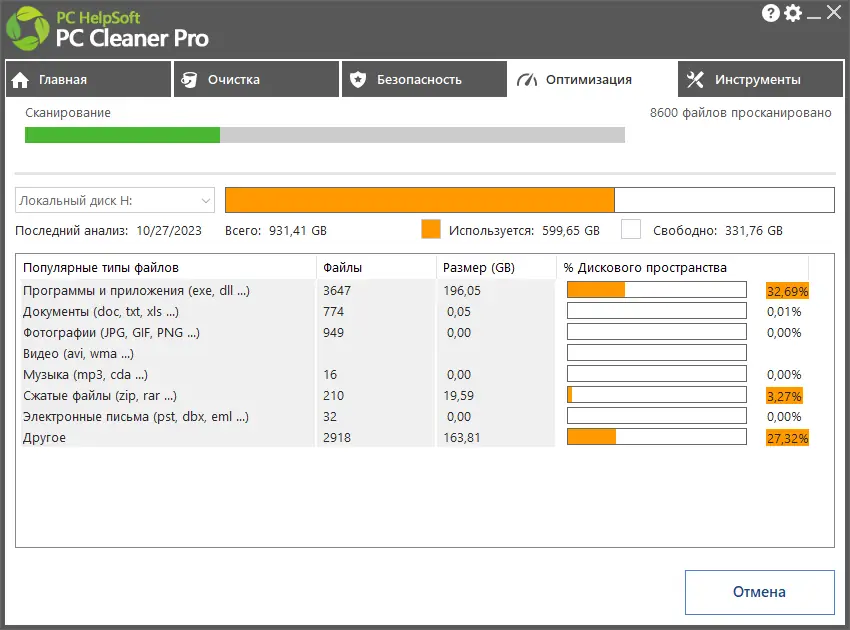Image resolution: width=850 pixels, height=630 pixels.
Task: Open settings via the gear icon
Action: point(793,12)
